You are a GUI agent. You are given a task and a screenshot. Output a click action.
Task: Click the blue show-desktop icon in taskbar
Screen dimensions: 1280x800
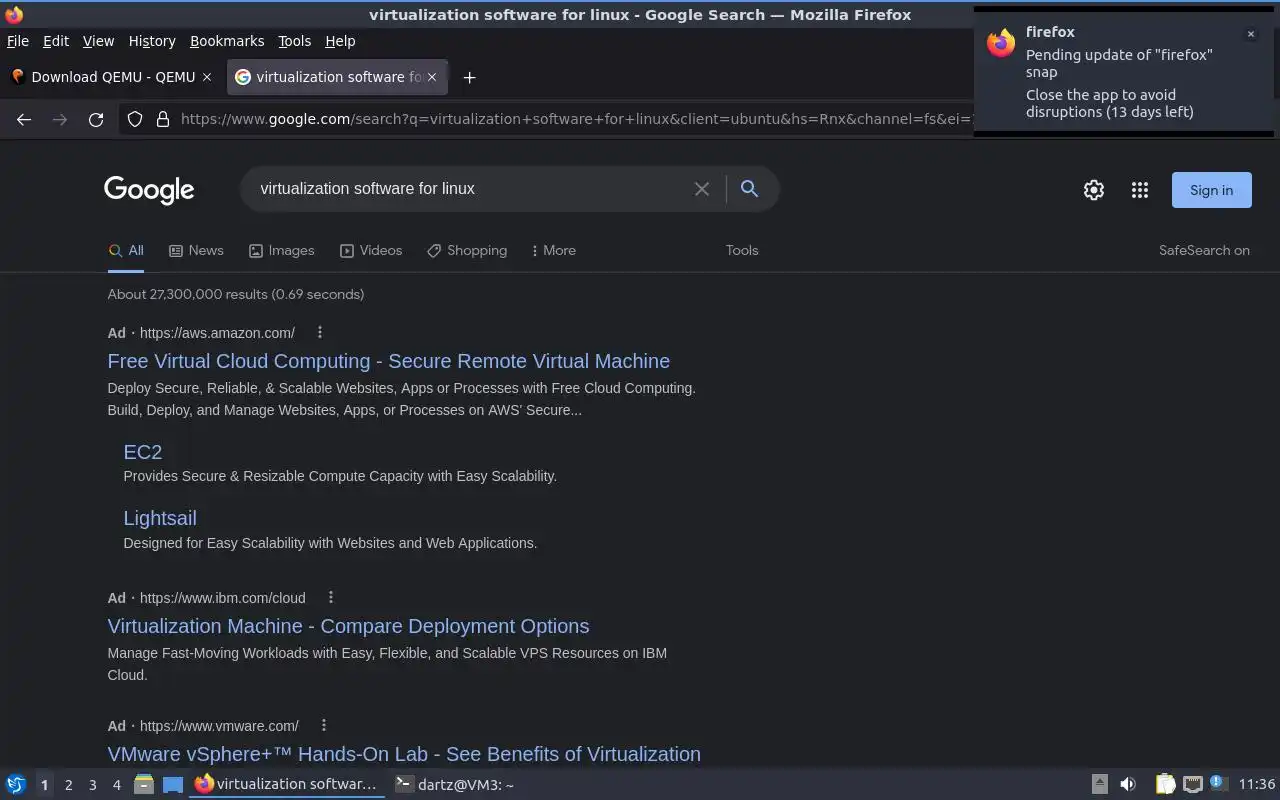point(173,785)
